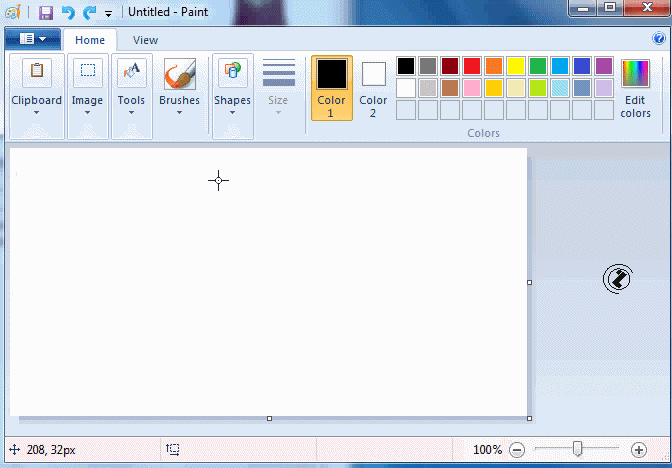The image size is (672, 468).
Task: Click the Undo arrow icon
Action: pyautogui.click(x=68, y=13)
